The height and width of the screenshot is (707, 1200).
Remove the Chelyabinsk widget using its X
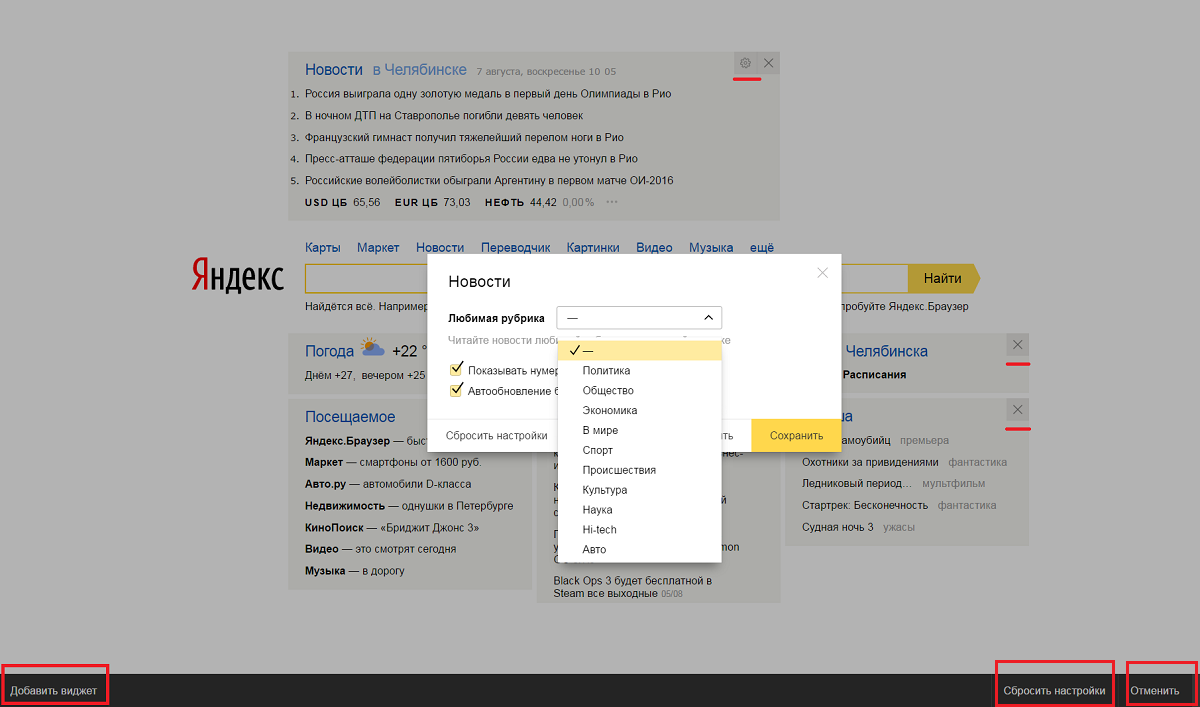click(x=1017, y=345)
